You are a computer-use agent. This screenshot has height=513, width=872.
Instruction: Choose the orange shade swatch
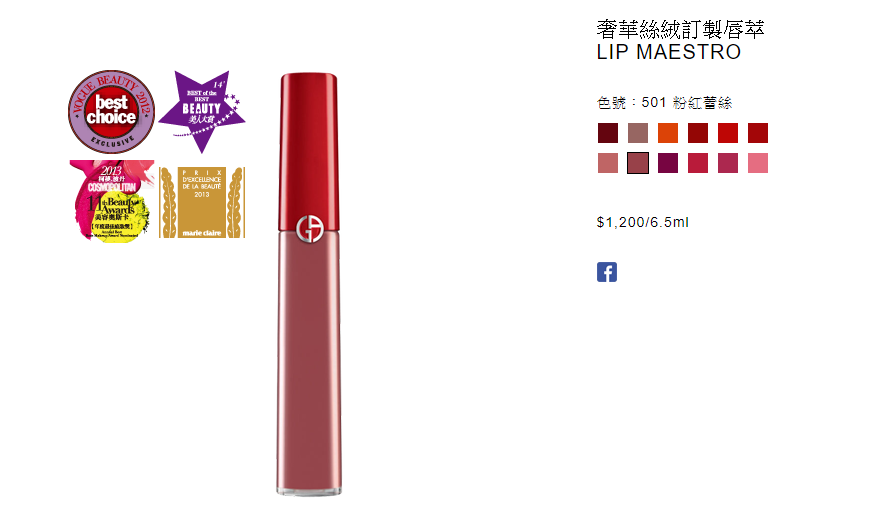coord(668,134)
